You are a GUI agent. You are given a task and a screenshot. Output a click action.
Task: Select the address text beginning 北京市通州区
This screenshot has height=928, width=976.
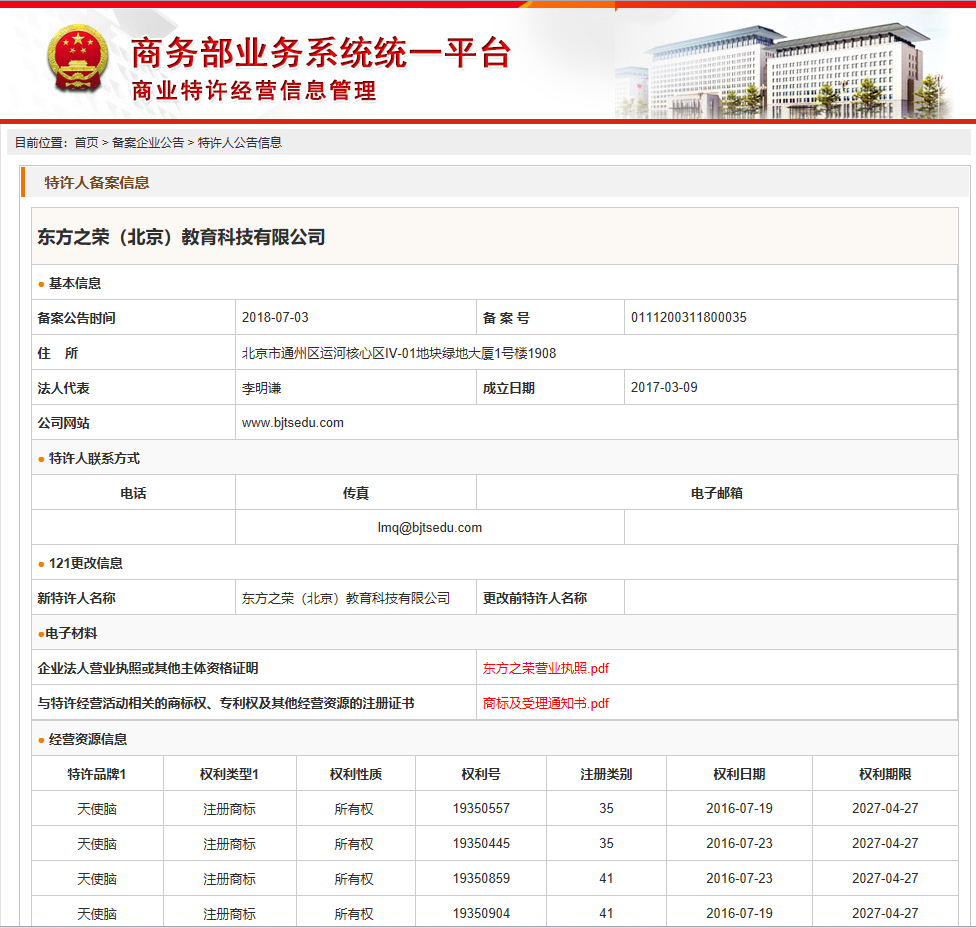[x=399, y=353]
